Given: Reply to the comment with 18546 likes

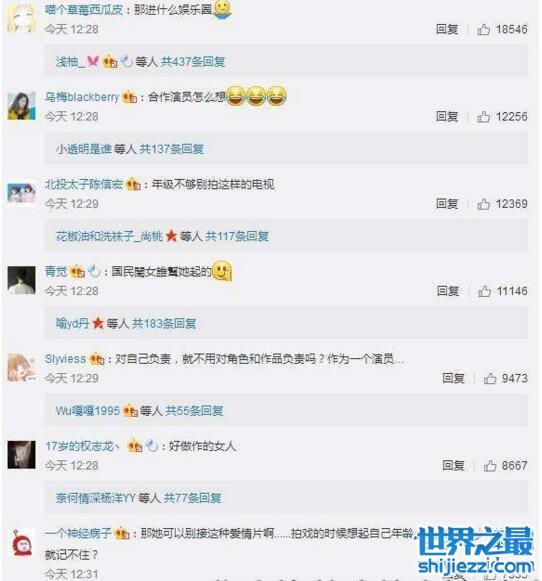Looking at the screenshot, I should (447, 29).
